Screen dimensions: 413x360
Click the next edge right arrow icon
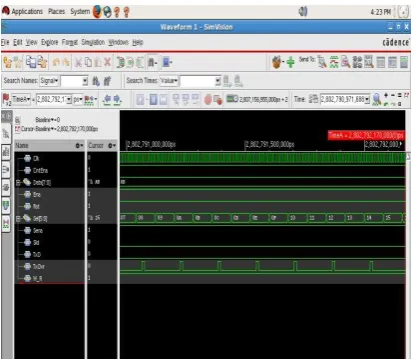coord(117,99)
